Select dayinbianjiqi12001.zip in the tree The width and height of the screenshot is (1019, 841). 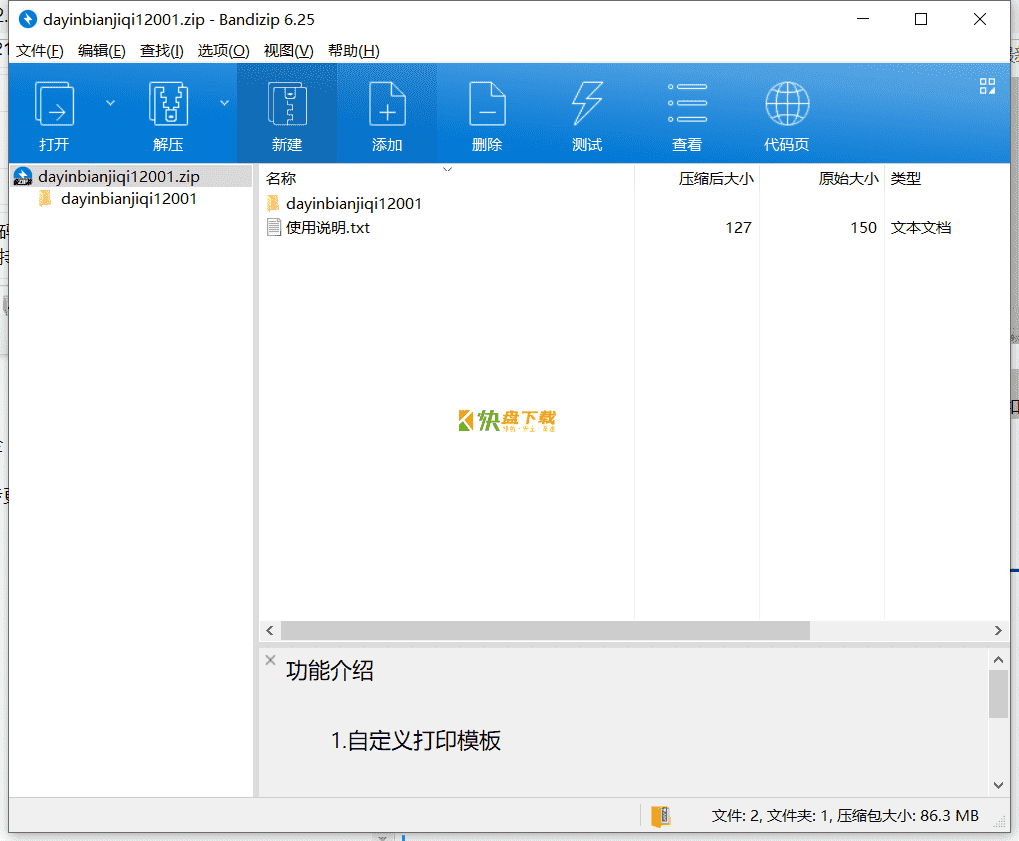tap(119, 176)
